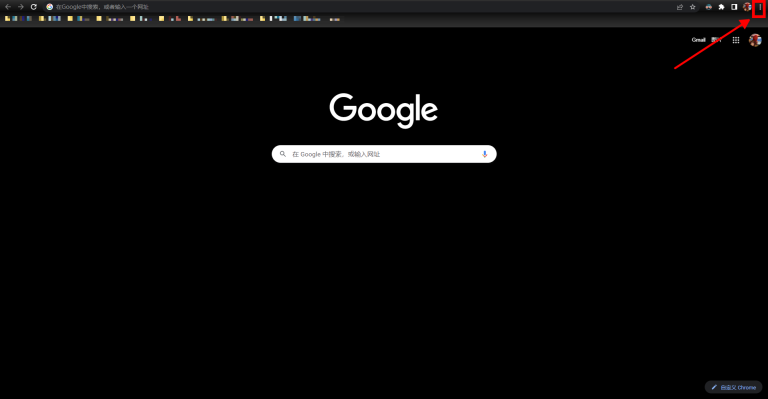Start voice search with the microphone icon
The image size is (768, 399).
pos(484,154)
